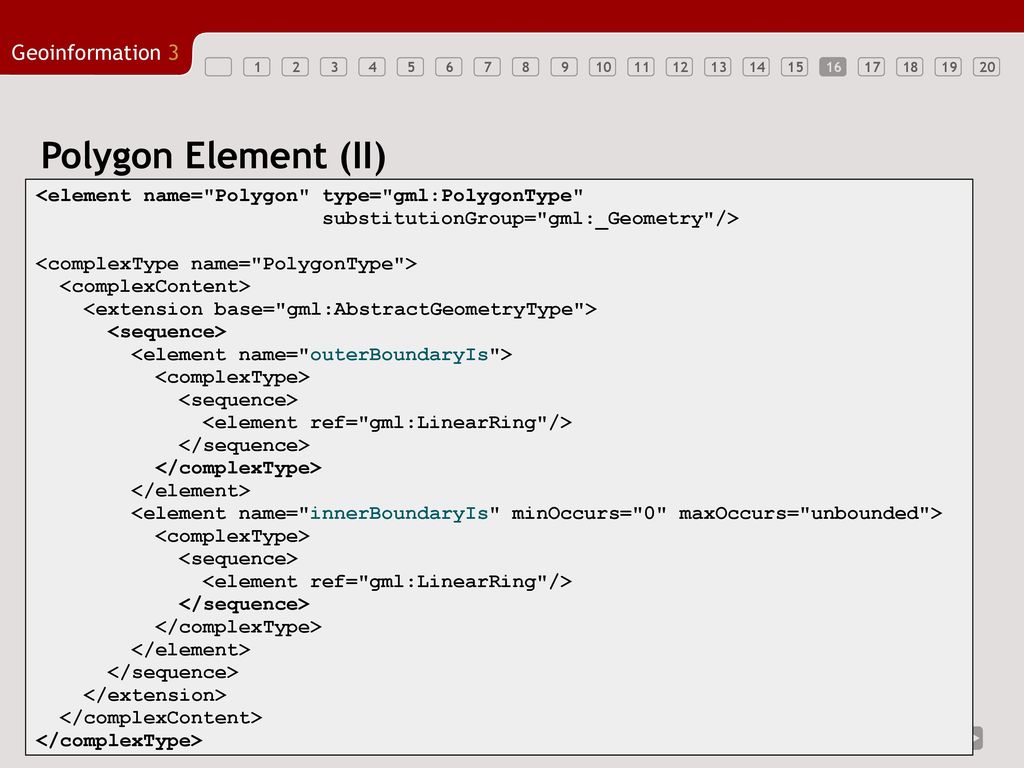Image resolution: width=1024 pixels, height=768 pixels.
Task: Jump to slide section 10
Action: click(603, 67)
